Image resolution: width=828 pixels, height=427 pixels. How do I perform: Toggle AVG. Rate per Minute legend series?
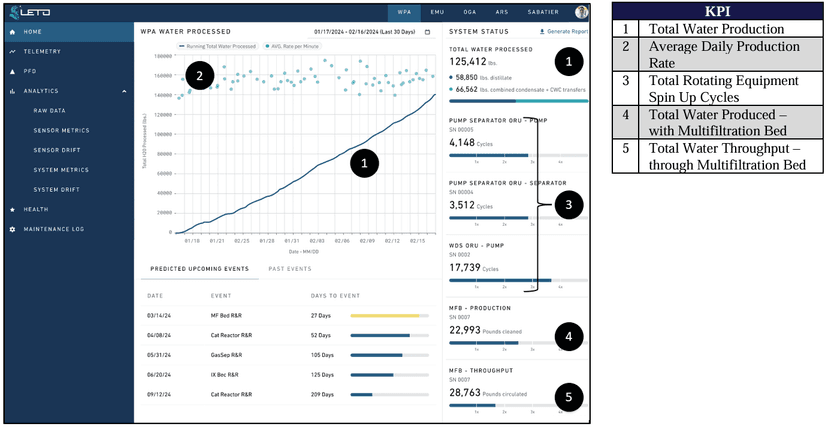pyautogui.click(x=290, y=47)
